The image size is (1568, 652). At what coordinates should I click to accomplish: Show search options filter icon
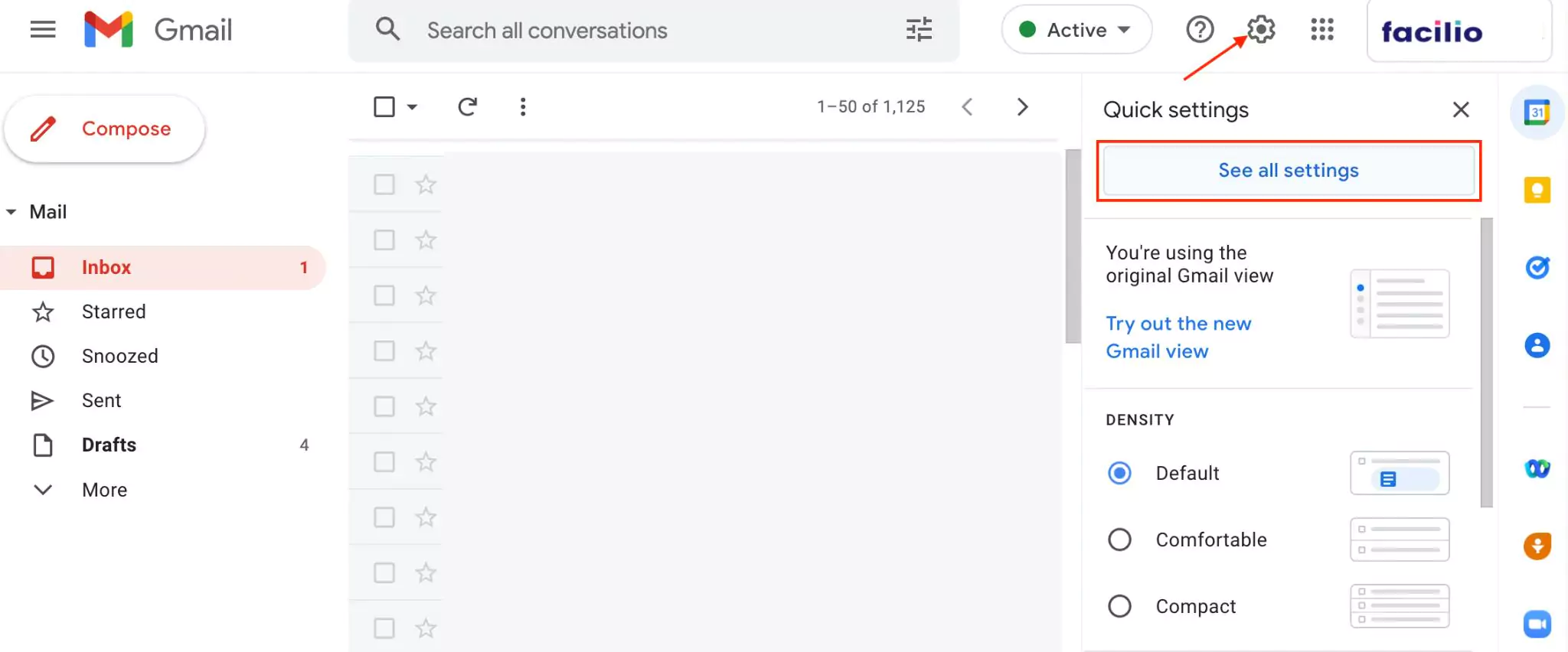pos(919,30)
